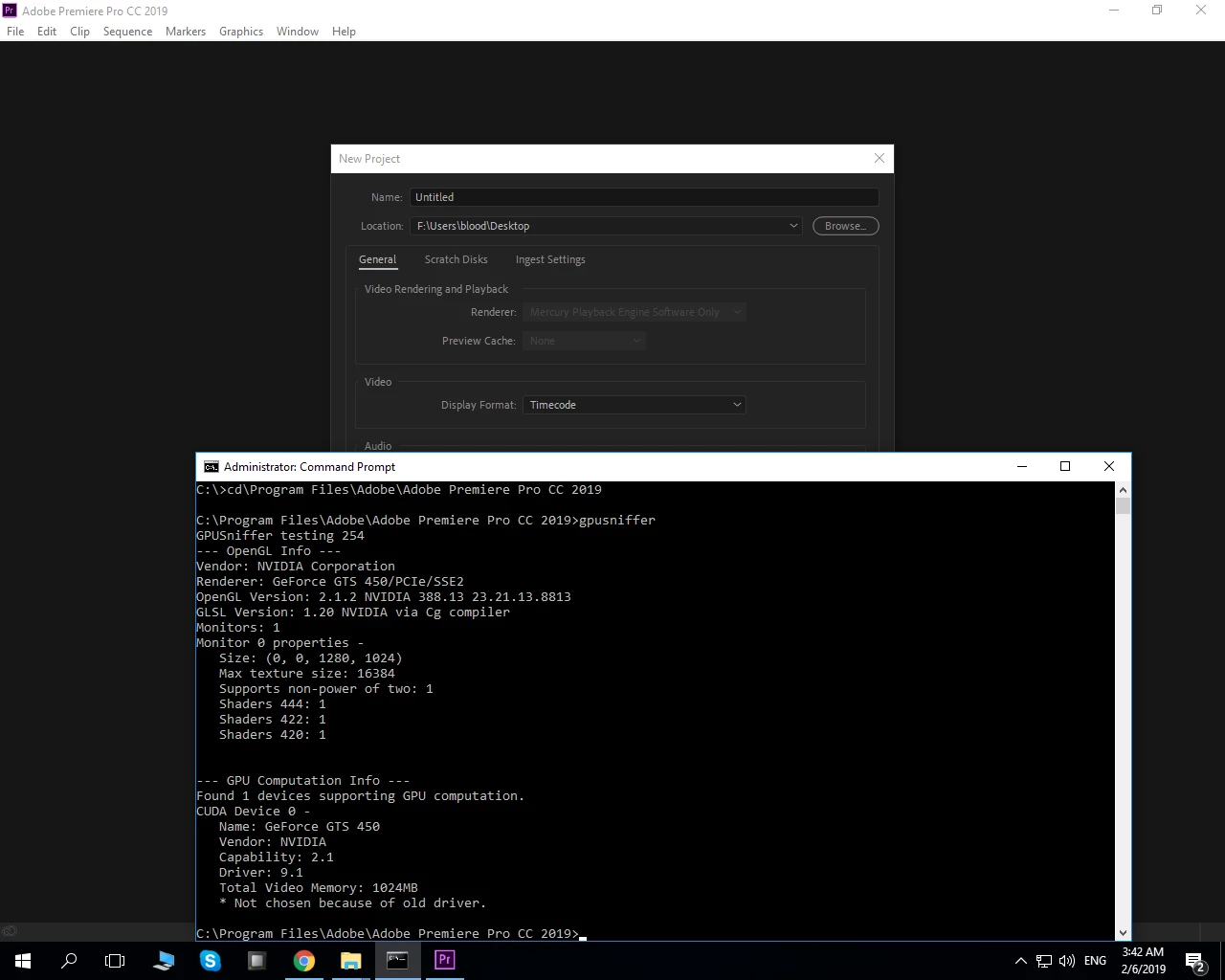Open the Display Format Timecode dropdown
The height and width of the screenshot is (980, 1225).
[634, 405]
